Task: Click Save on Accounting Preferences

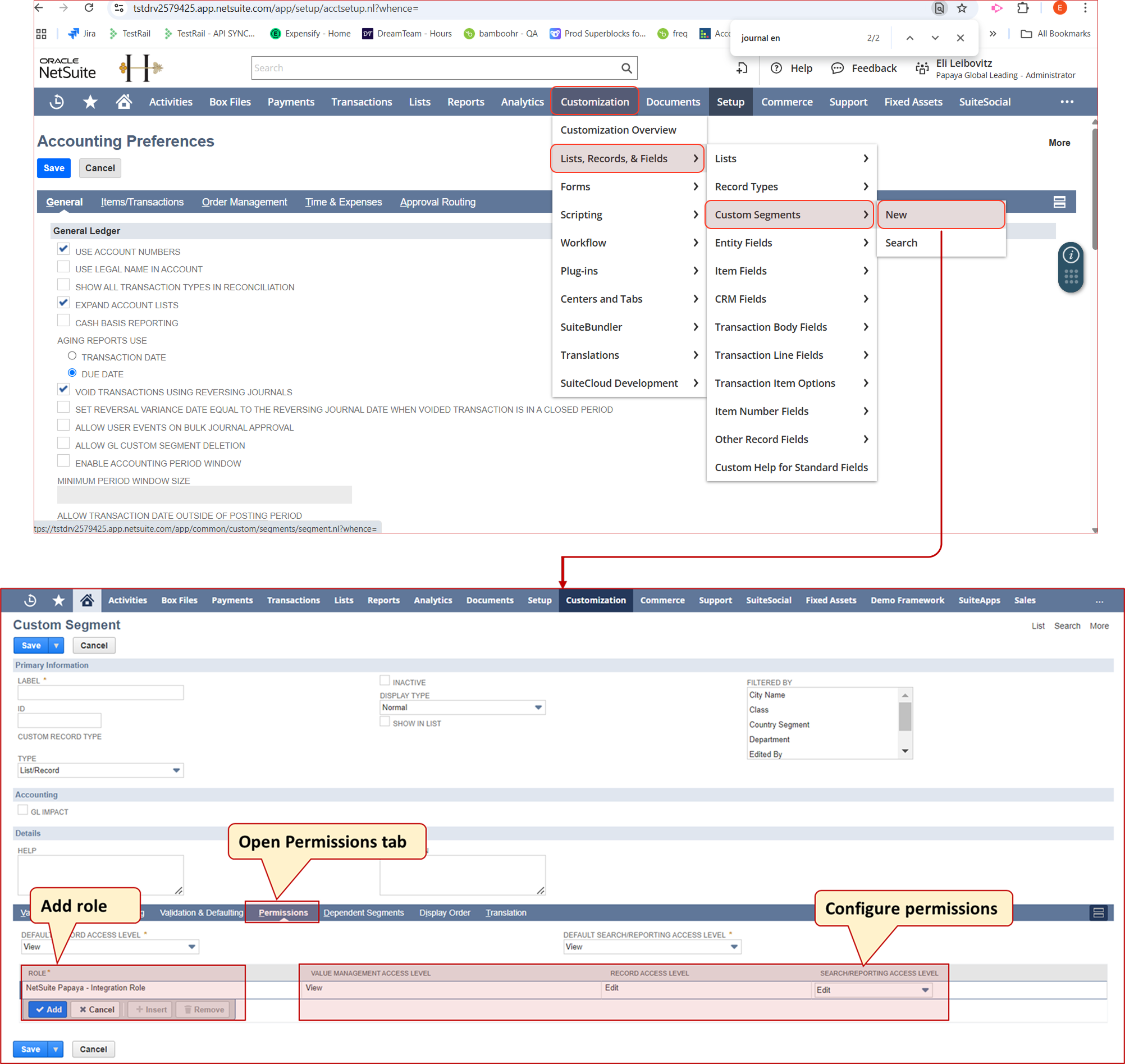Action: coord(54,168)
